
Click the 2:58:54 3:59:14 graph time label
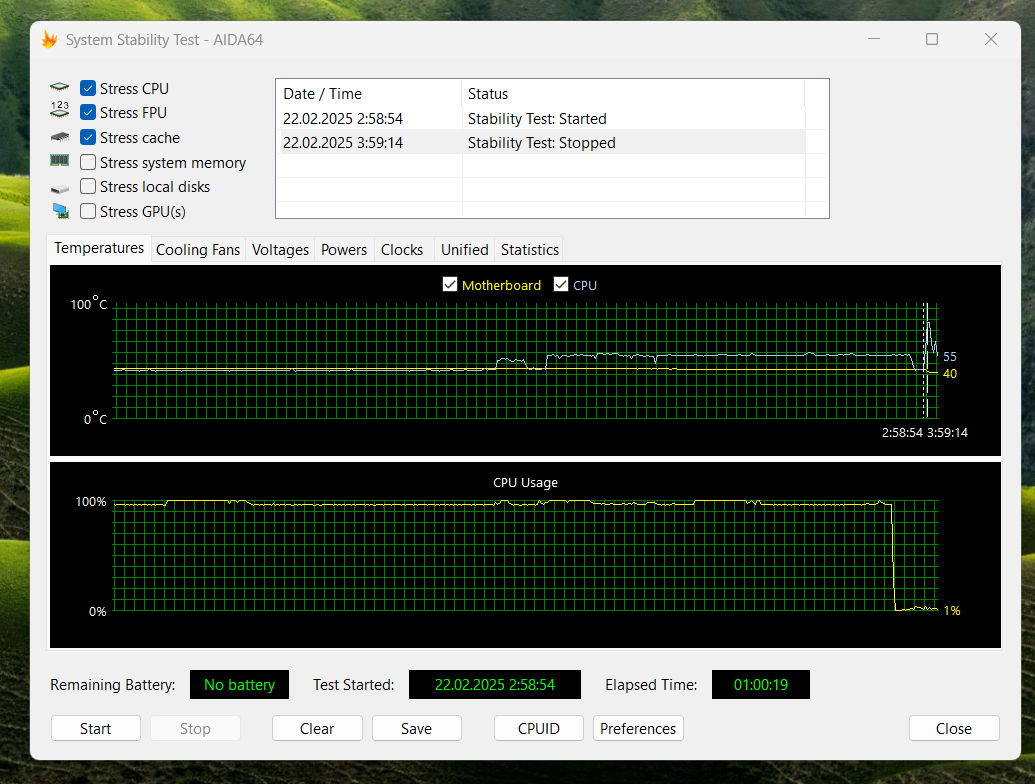click(x=925, y=432)
